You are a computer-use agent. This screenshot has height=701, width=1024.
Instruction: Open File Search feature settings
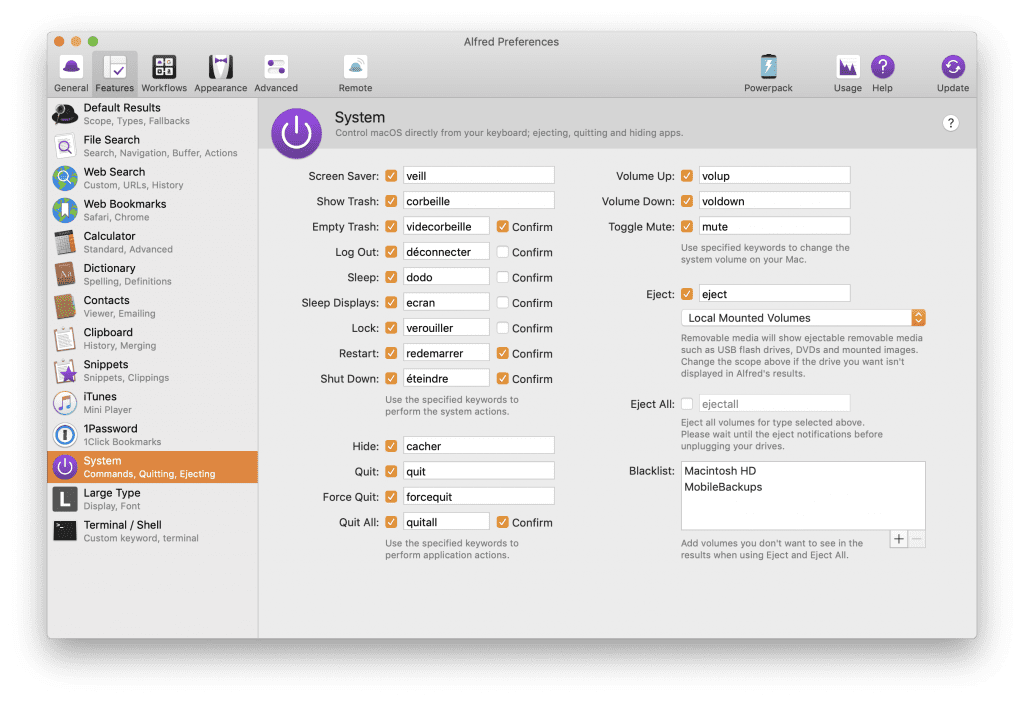pyautogui.click(x=153, y=146)
